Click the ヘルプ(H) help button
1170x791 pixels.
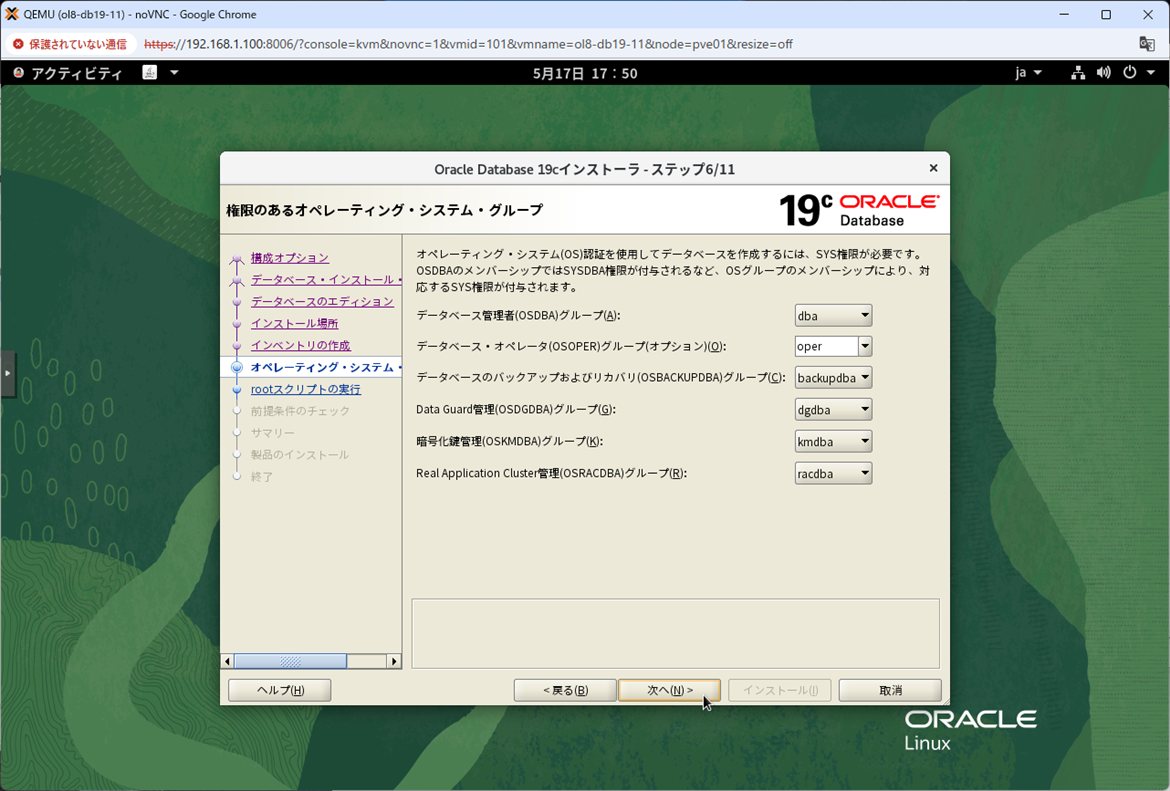click(280, 690)
